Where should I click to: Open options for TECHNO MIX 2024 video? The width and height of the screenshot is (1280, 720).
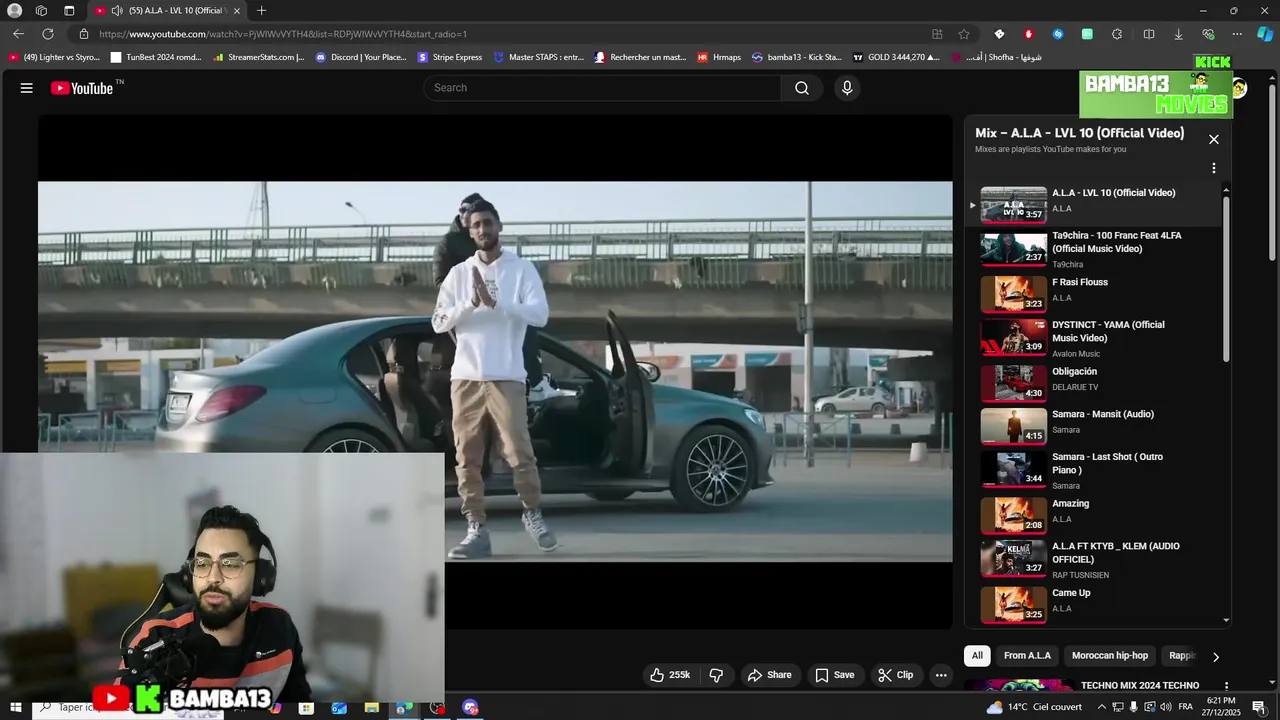coord(1227,687)
